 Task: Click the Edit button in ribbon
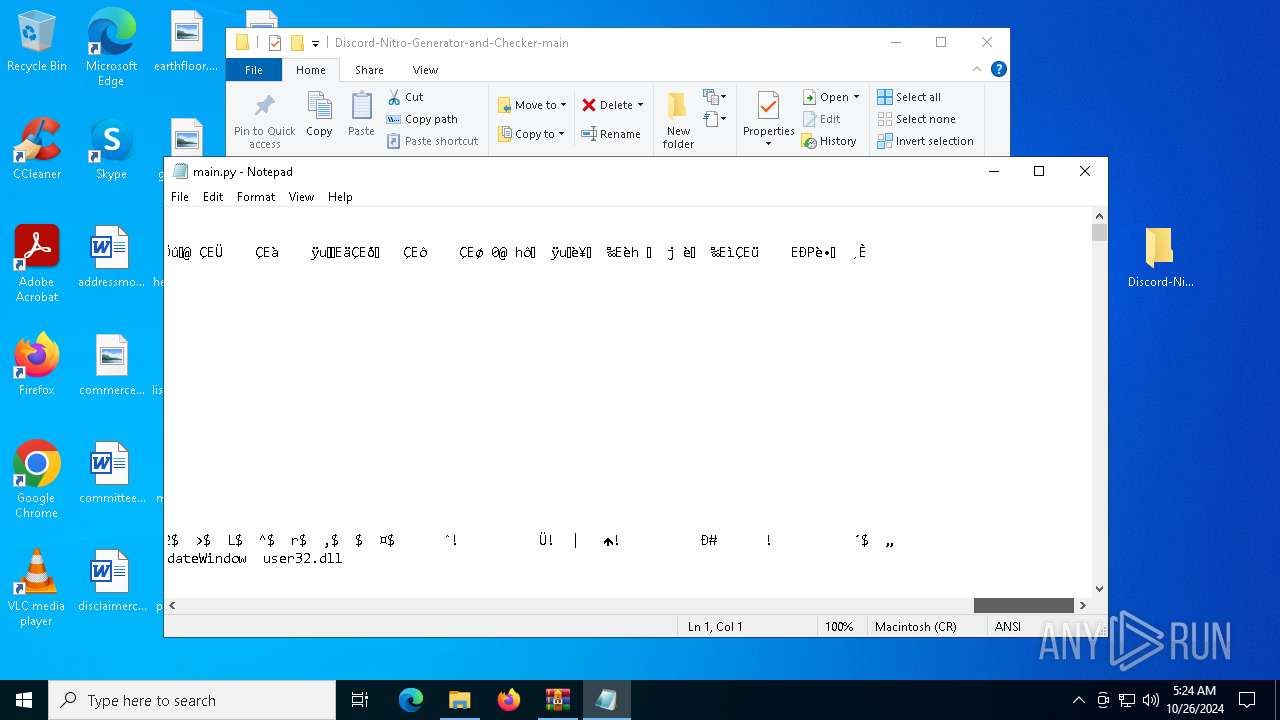821,119
